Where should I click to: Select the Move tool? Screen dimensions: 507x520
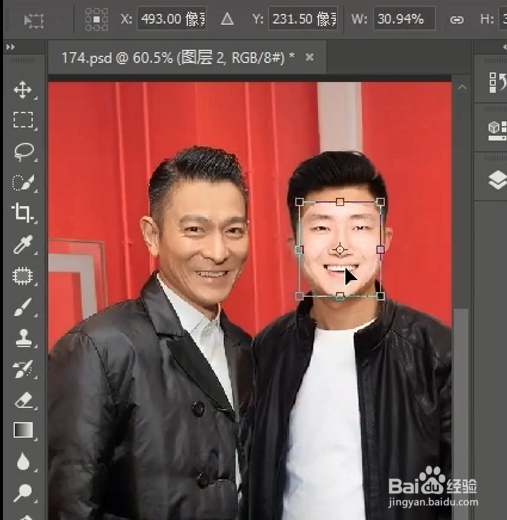click(23, 90)
